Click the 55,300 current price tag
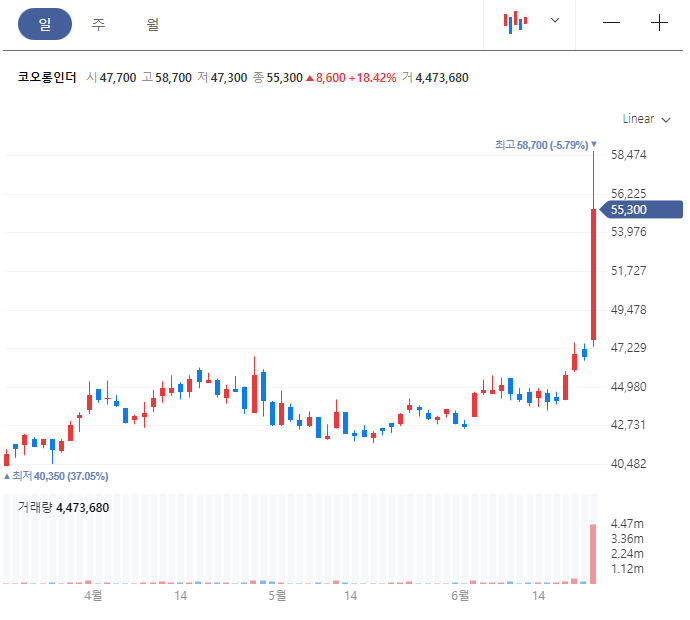Viewport: 690px width, 620px height. pyautogui.click(x=642, y=209)
